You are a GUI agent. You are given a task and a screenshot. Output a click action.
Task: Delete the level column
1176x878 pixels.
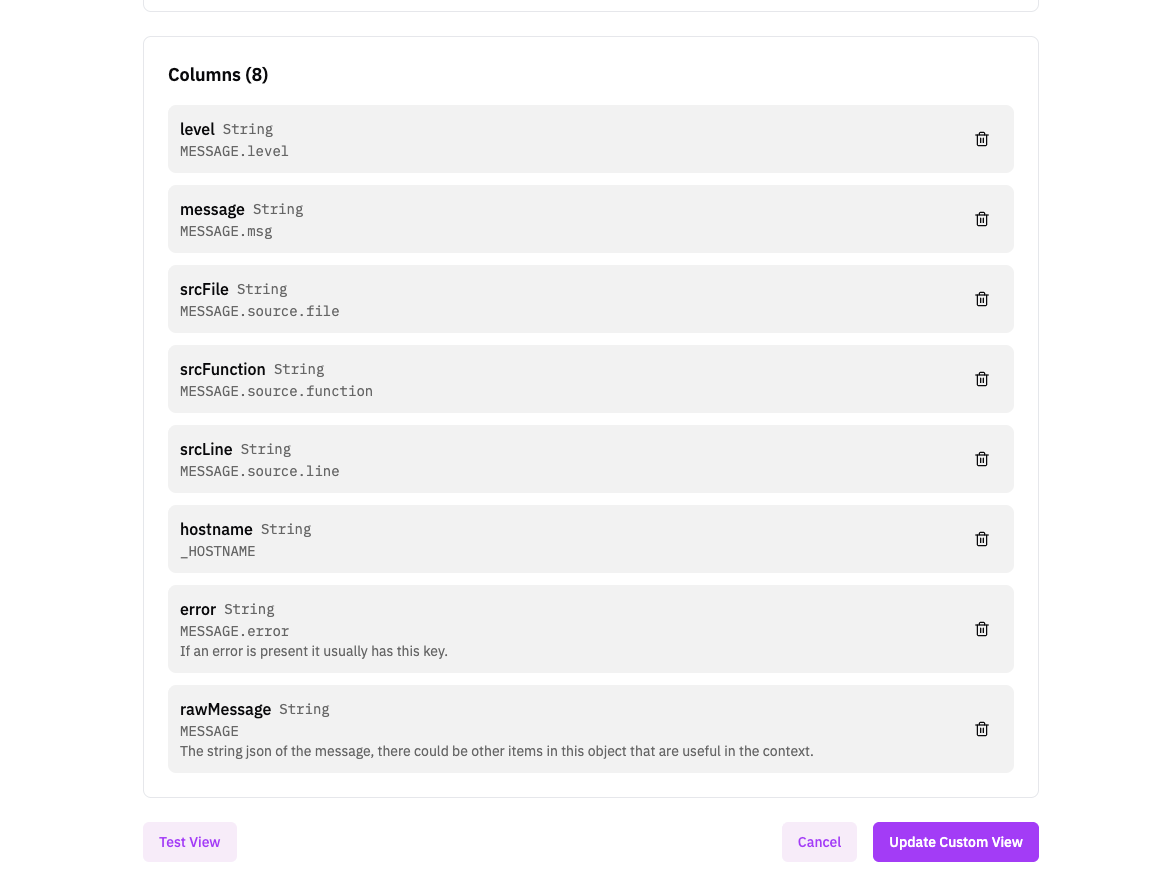pyautogui.click(x=982, y=139)
